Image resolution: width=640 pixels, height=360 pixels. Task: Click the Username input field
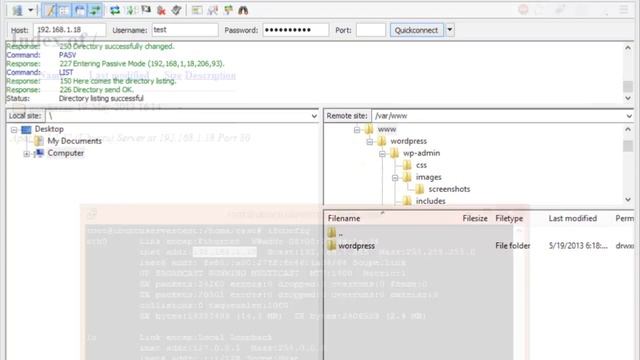tap(185, 30)
